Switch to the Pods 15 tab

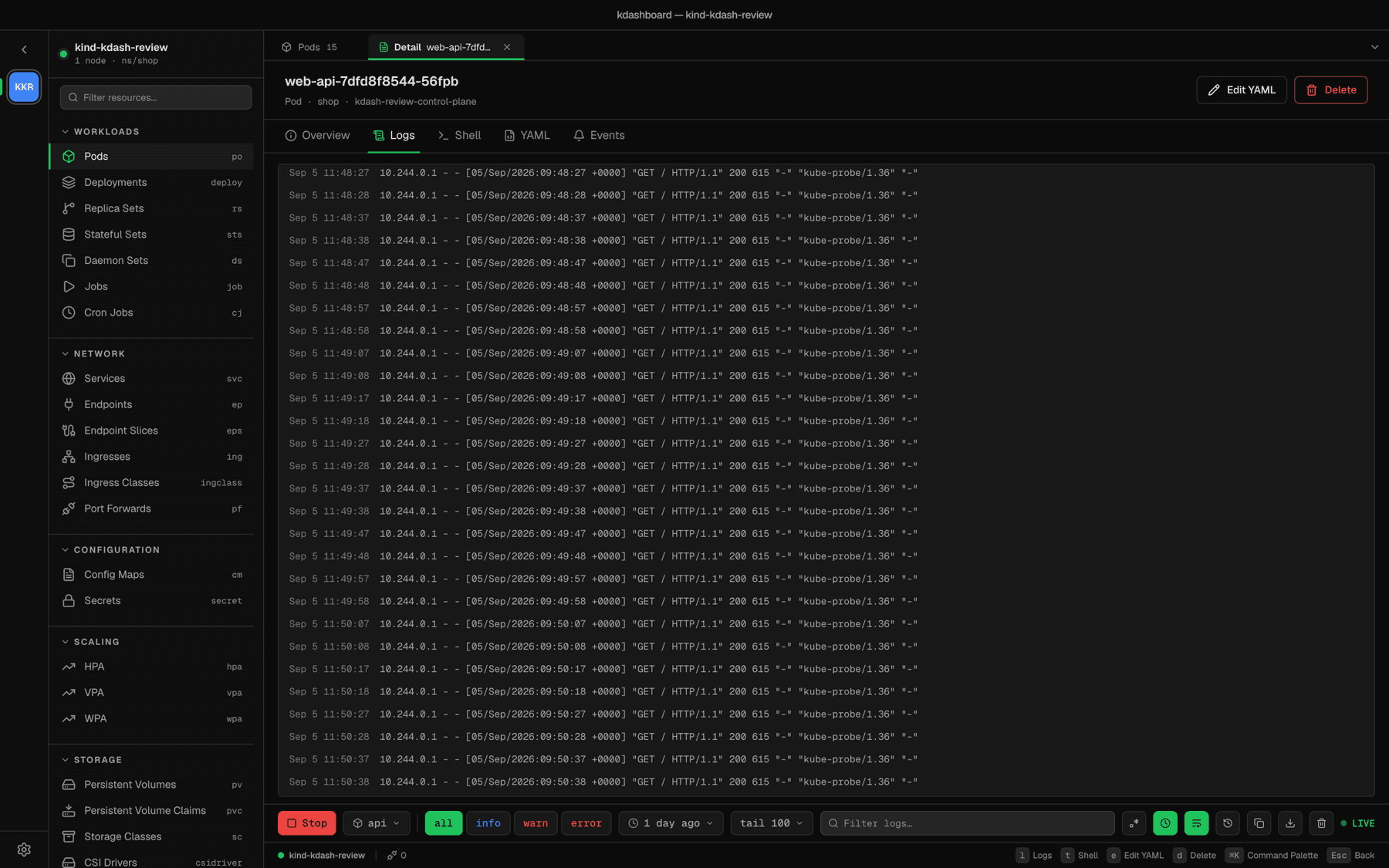pyautogui.click(x=309, y=47)
